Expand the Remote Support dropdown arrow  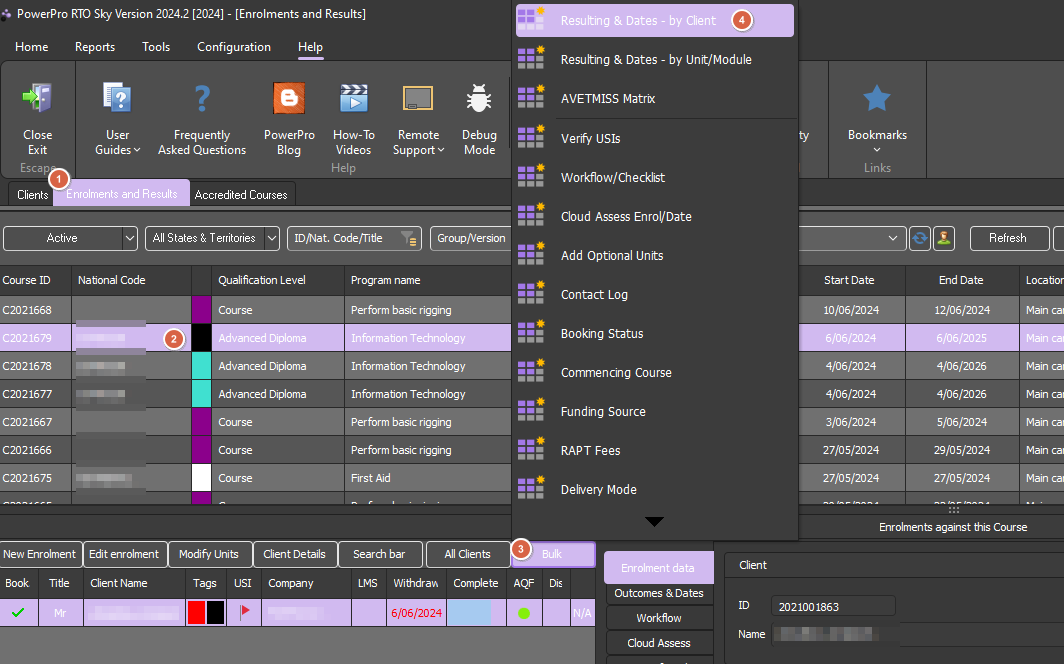coord(441,151)
